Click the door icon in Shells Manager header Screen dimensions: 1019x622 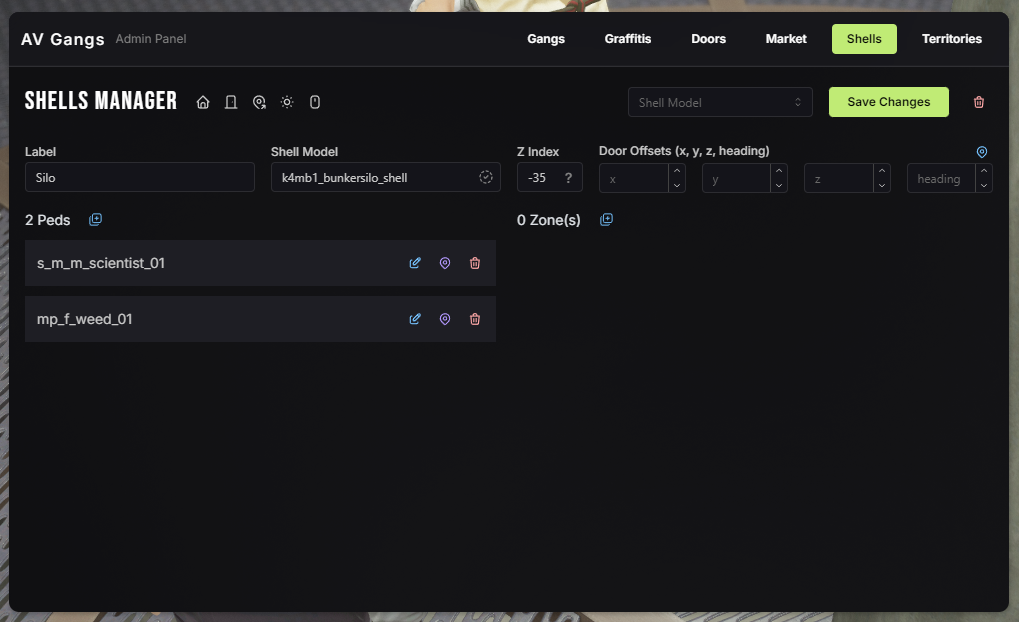[x=231, y=102]
